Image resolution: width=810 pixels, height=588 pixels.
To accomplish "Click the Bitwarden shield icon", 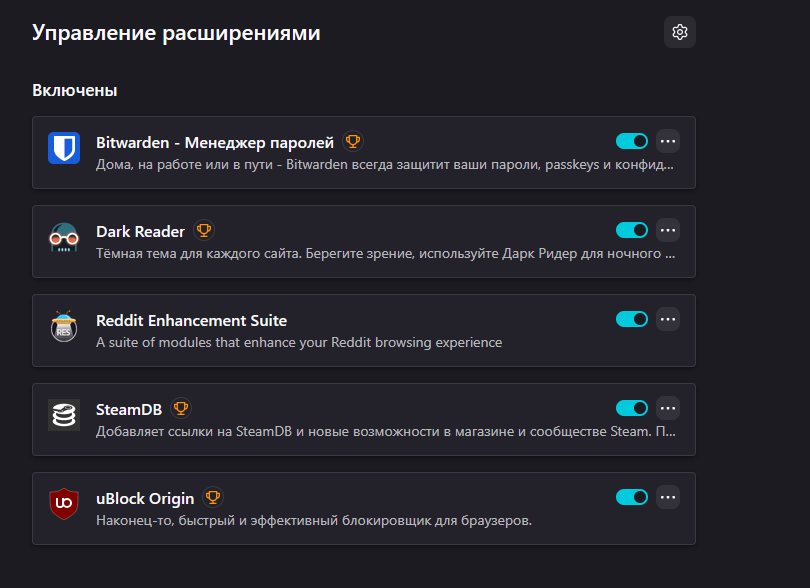I will 64,148.
